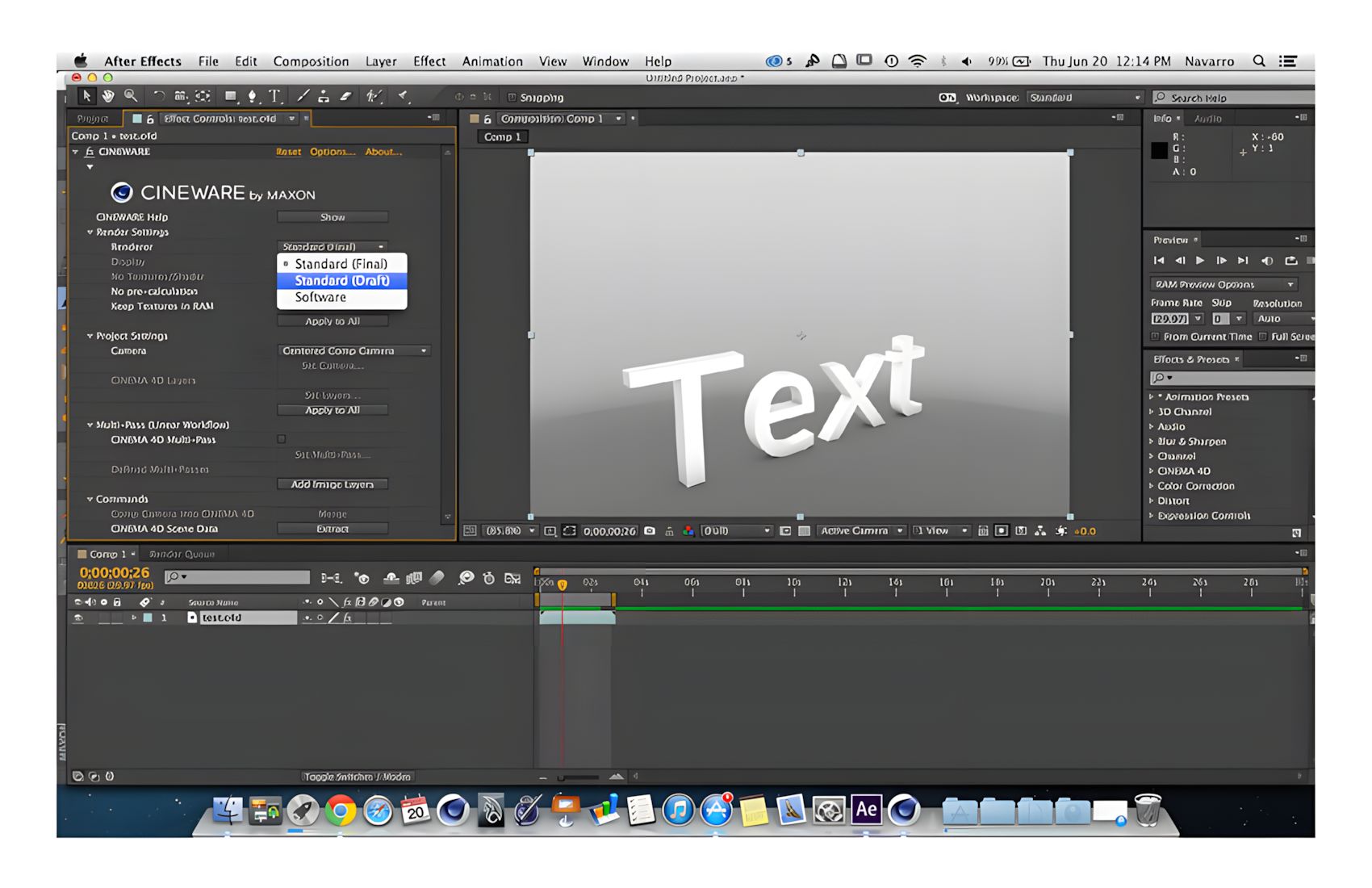
Task: Switch to the Render Queue tab
Action: 182,555
